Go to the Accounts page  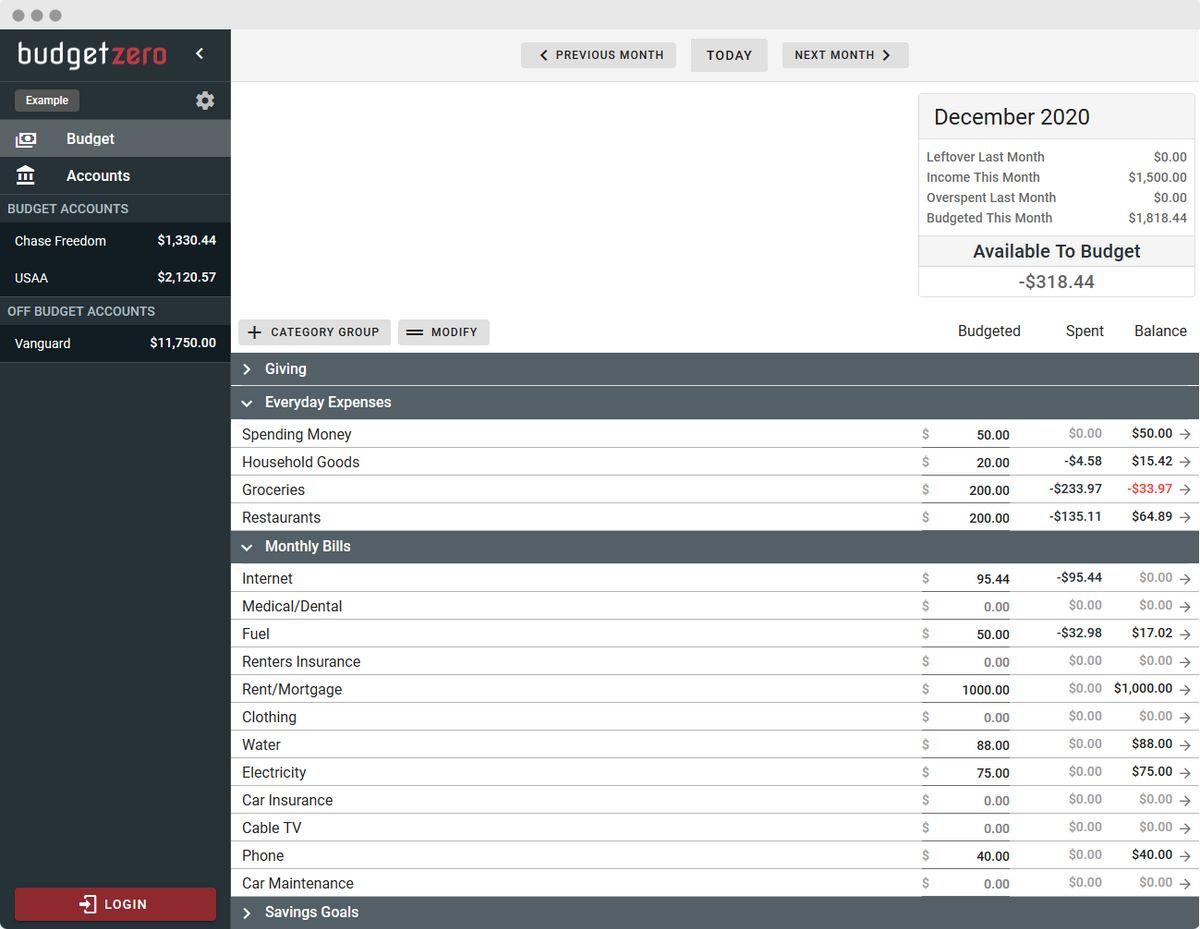point(115,176)
